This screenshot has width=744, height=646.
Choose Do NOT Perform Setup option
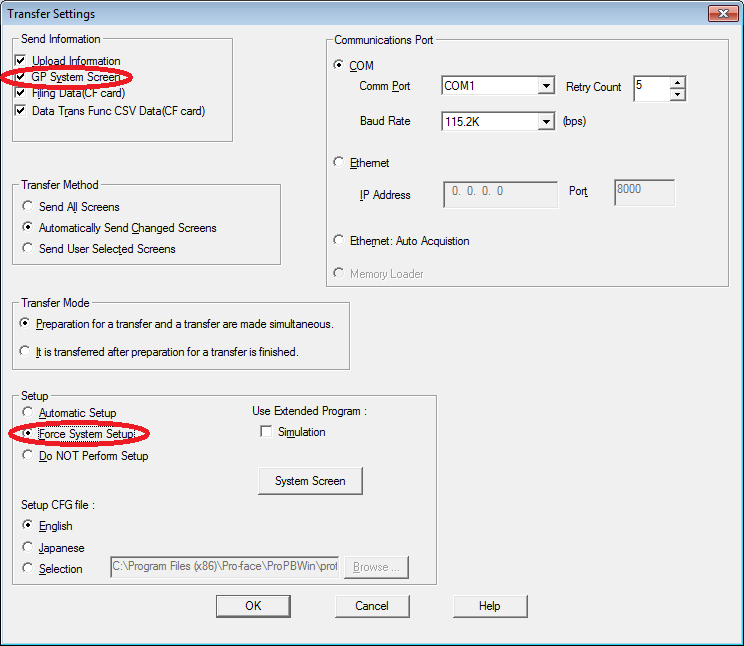[28, 456]
